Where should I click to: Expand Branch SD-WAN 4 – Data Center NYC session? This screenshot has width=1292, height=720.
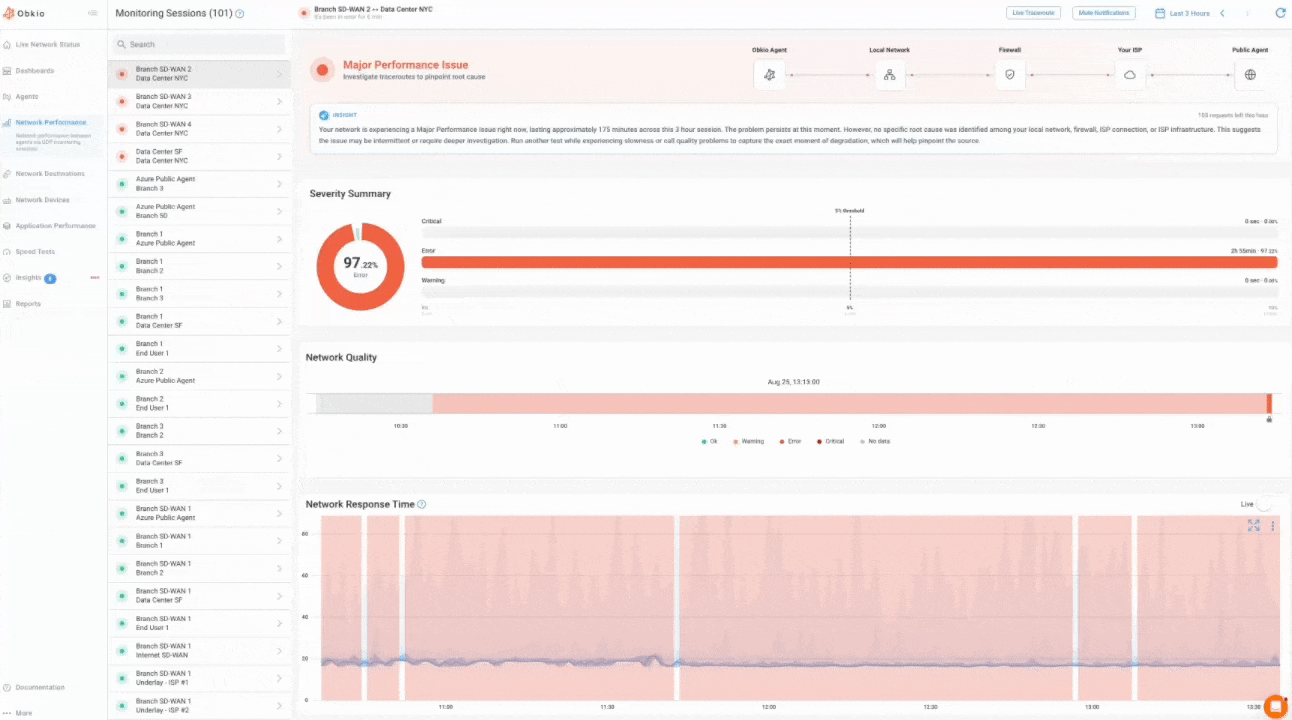tap(279, 129)
